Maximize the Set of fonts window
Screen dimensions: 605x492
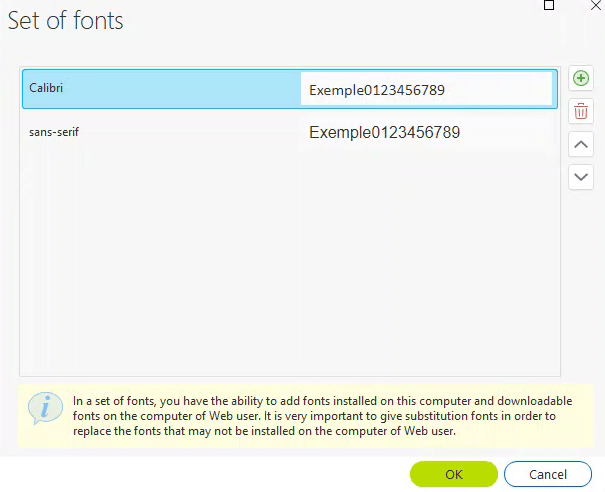(x=548, y=5)
